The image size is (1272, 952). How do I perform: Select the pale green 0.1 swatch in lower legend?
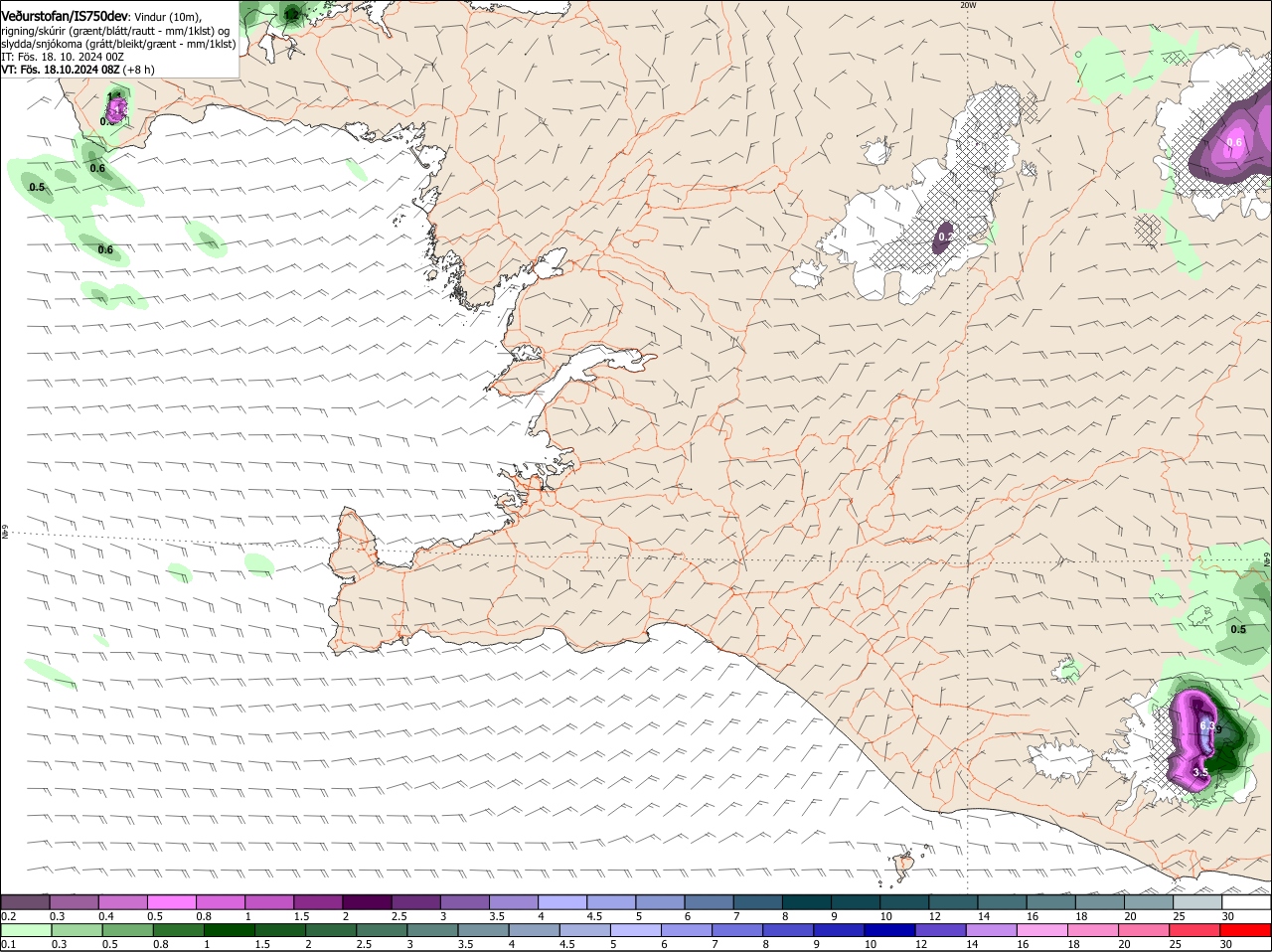25,929
